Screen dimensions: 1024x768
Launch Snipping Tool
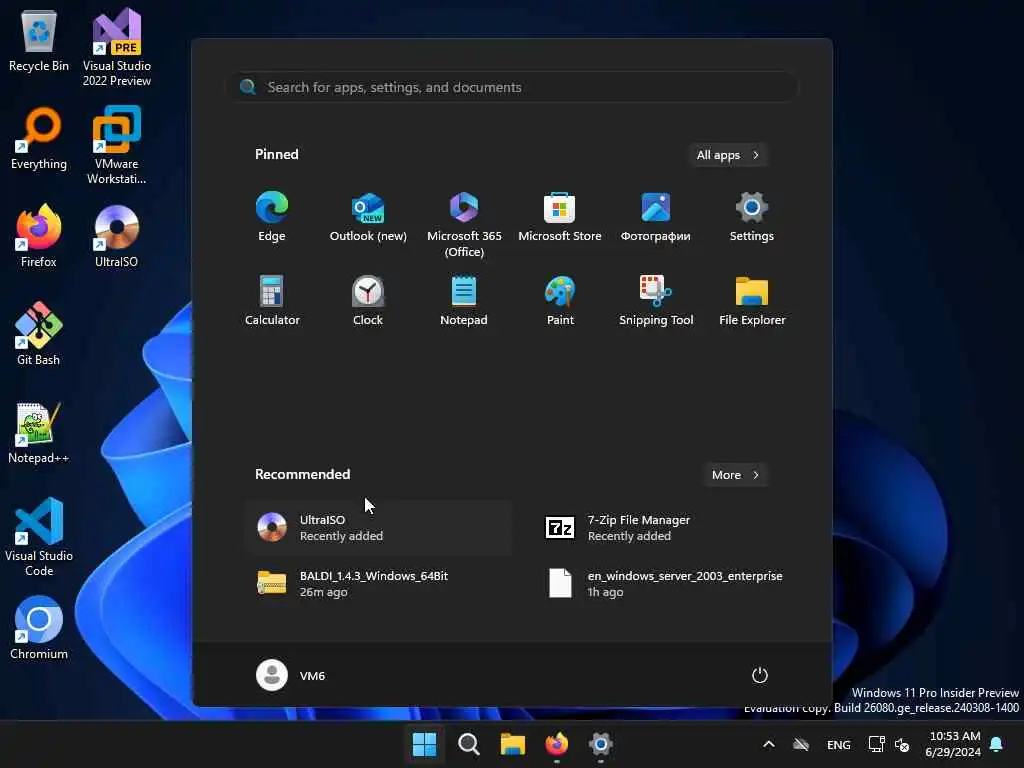click(x=656, y=301)
